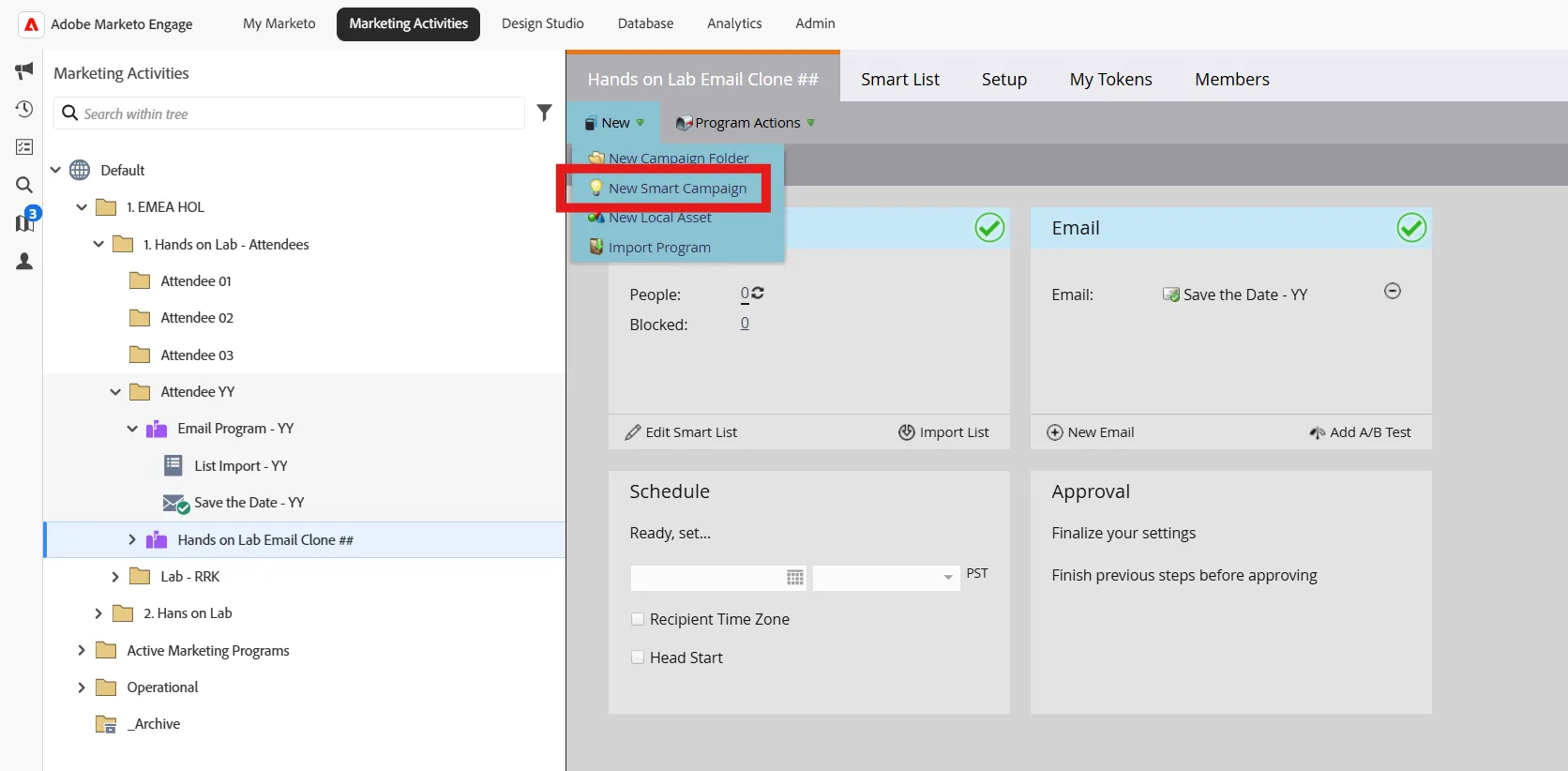Viewport: 1568px width, 771px height.
Task: Click the Adobe logo icon
Action: click(x=31, y=24)
